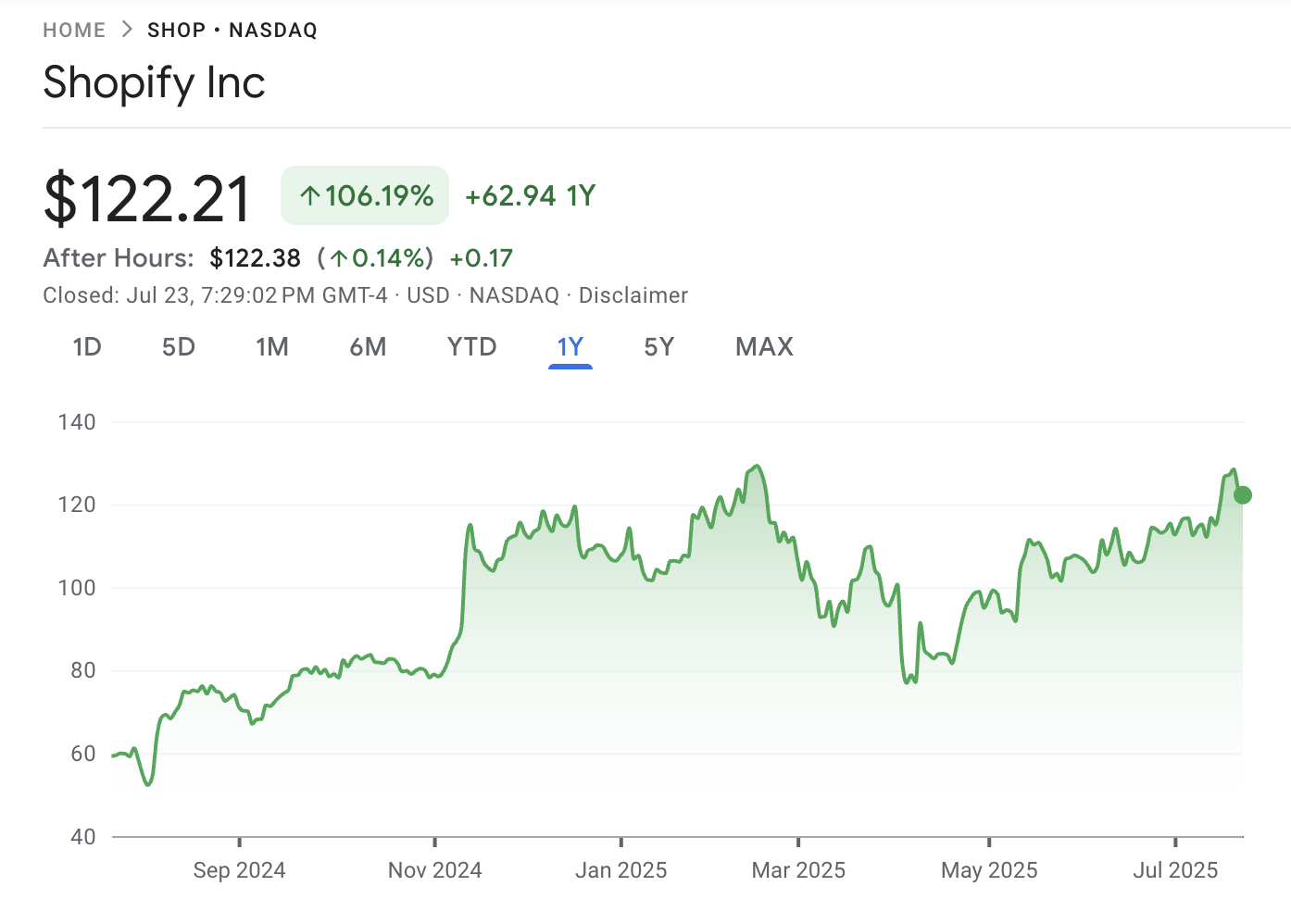Click the Jan 2025 axis label
1291x924 pixels.
[620, 870]
